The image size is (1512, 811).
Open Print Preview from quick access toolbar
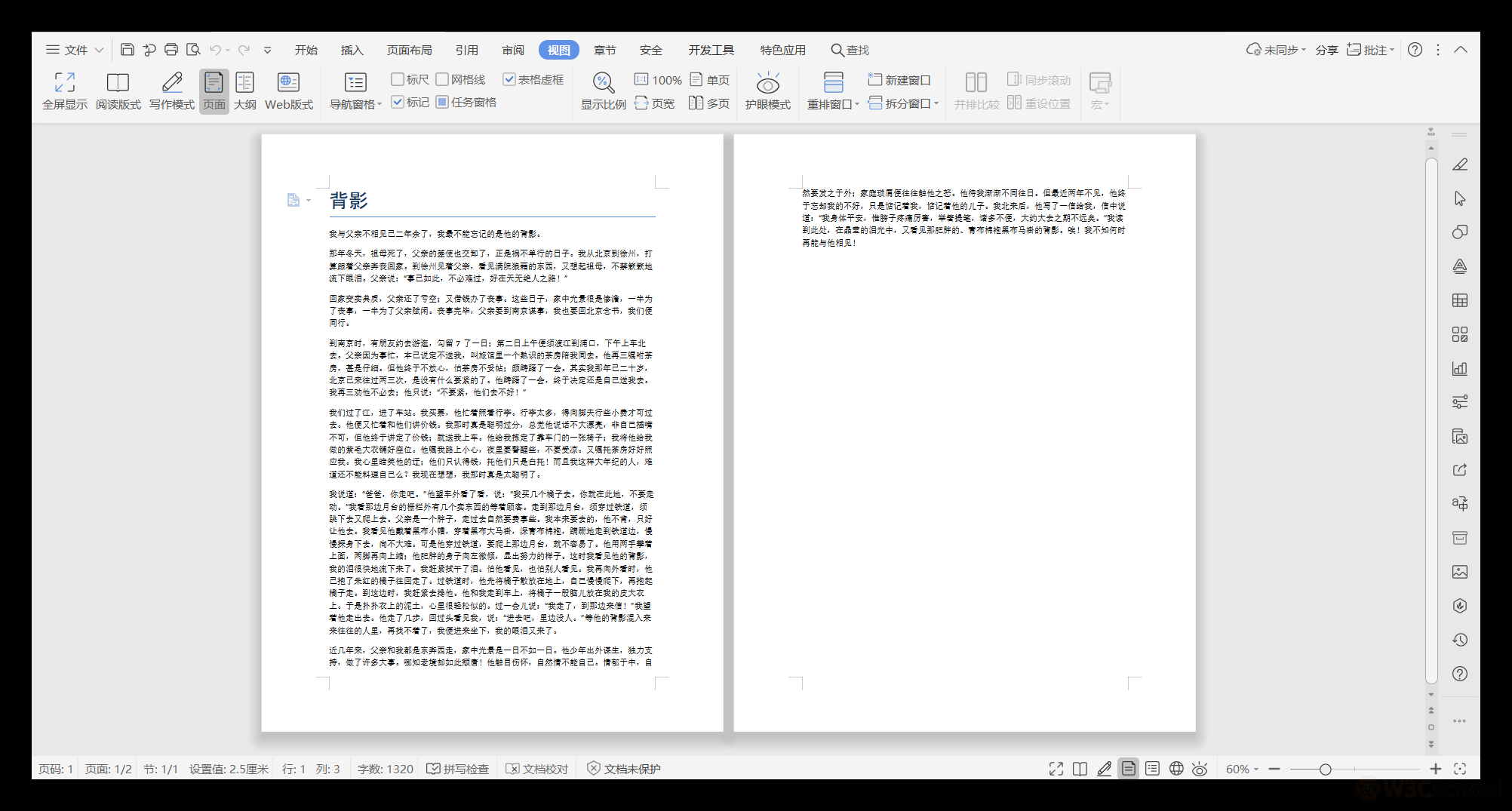pyautogui.click(x=193, y=50)
